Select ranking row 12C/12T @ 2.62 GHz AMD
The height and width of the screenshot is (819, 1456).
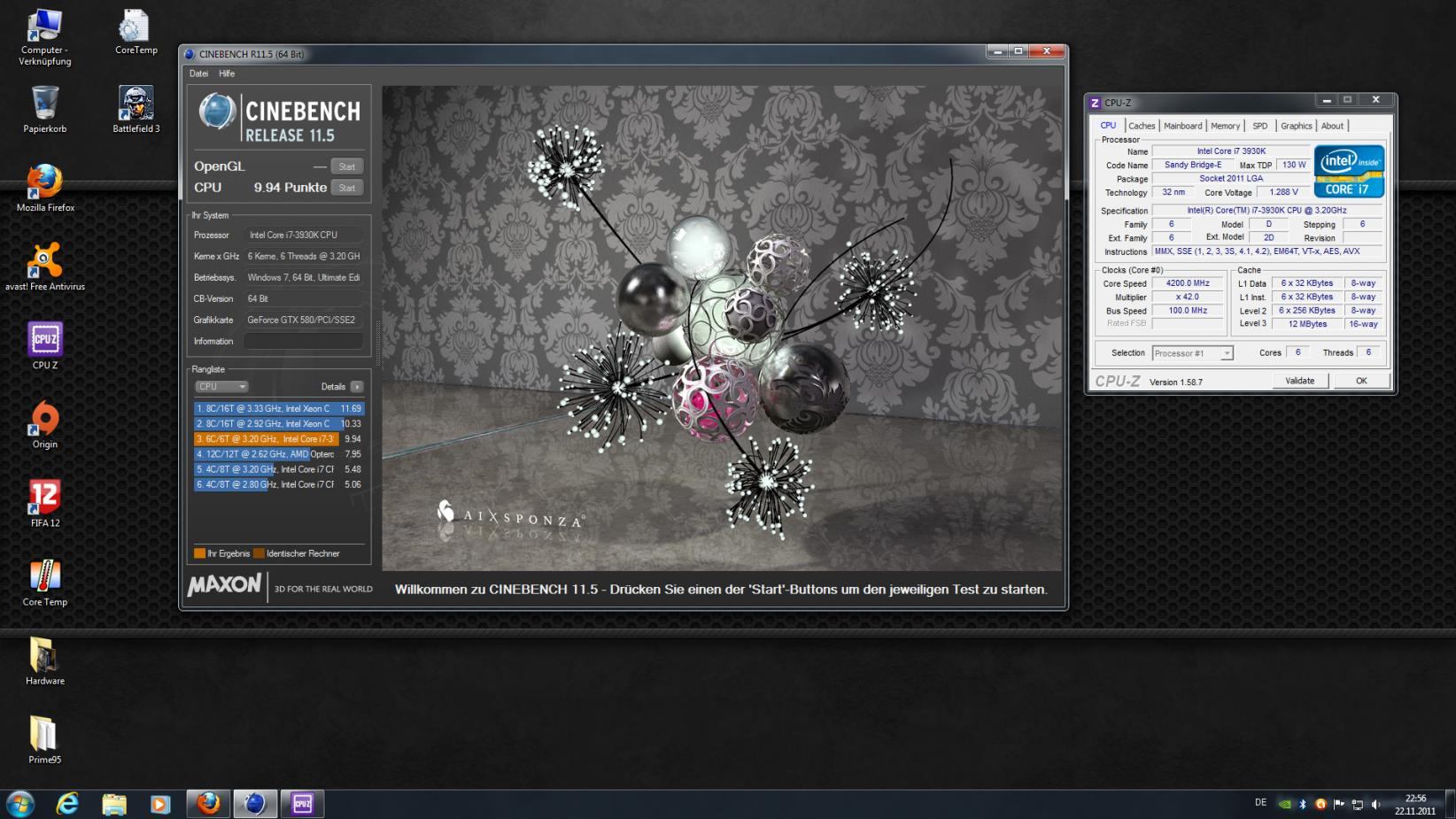coord(279,454)
